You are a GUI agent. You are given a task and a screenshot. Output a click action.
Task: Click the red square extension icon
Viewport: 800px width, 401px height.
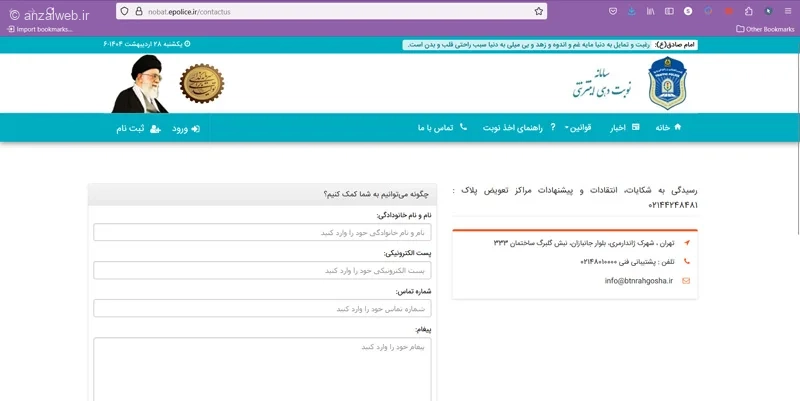729,11
